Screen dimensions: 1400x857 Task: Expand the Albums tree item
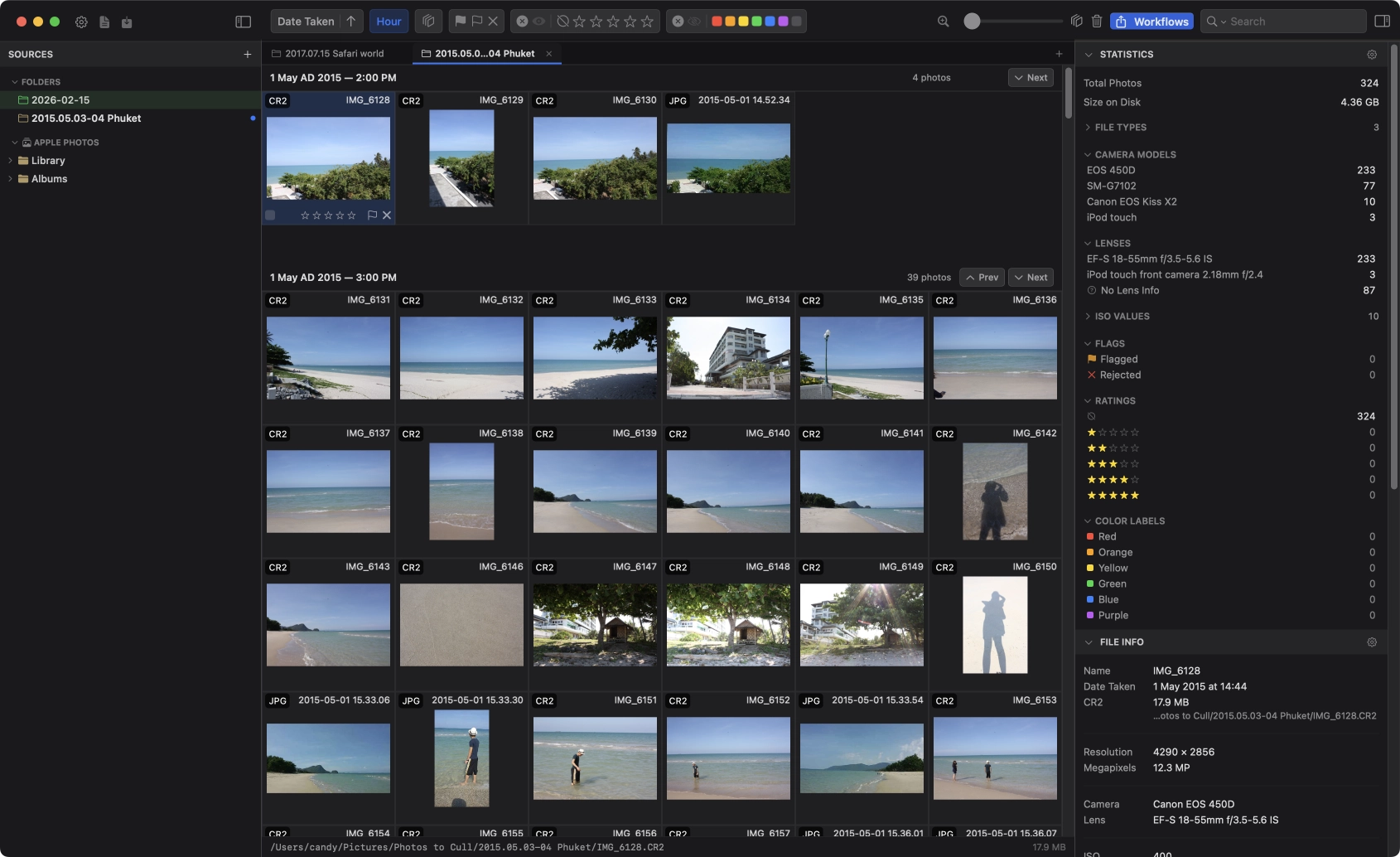(x=10, y=179)
